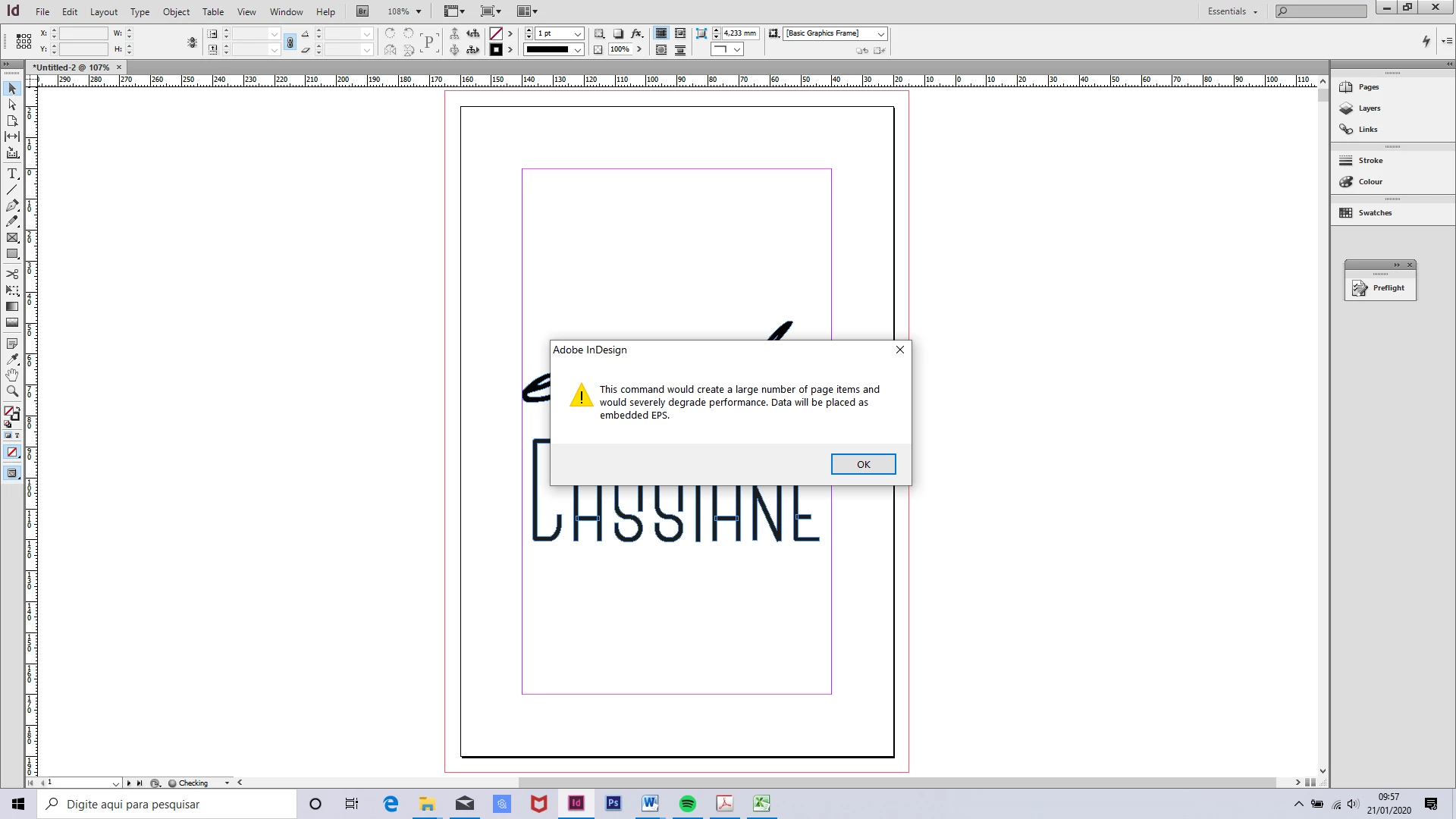Expand the Essentials workspace switcher
Image resolution: width=1456 pixels, height=819 pixels.
pyautogui.click(x=1232, y=11)
